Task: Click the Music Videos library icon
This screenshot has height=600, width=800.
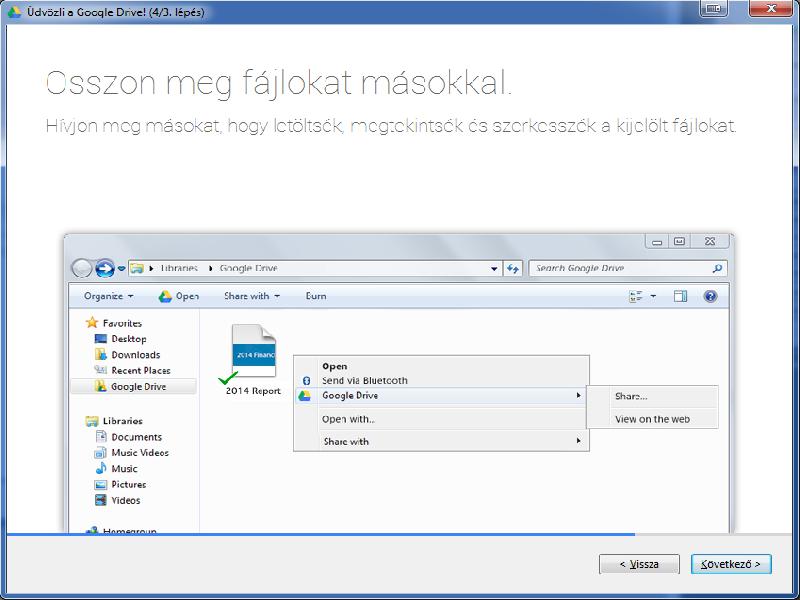Action: tap(101, 453)
